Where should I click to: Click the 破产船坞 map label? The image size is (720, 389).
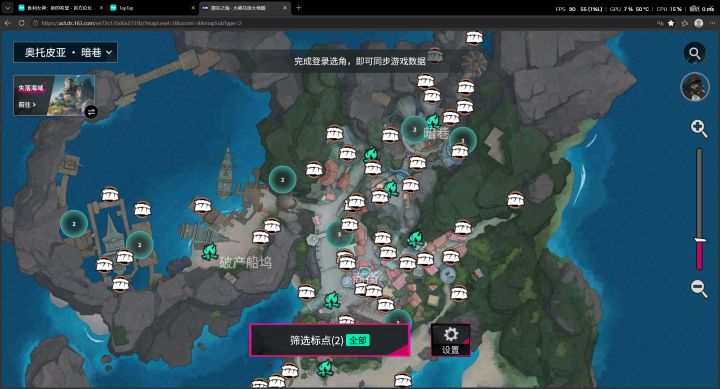pos(245,262)
